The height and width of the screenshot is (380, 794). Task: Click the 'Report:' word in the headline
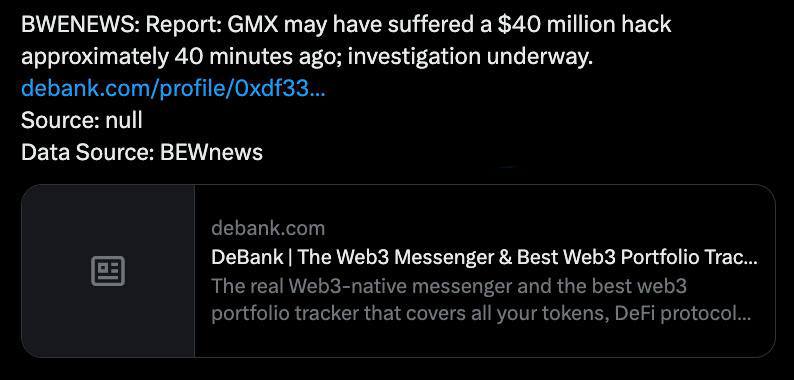[184, 24]
